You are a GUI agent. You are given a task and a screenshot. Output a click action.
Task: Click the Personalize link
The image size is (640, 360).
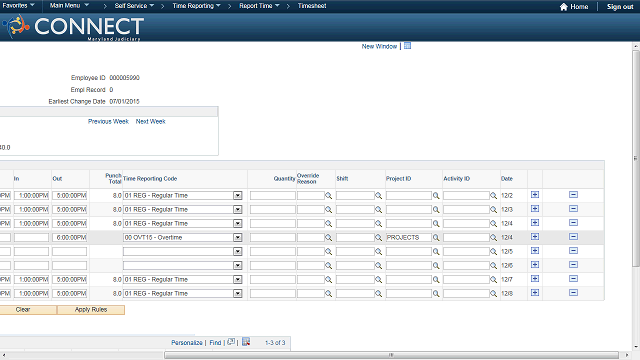point(187,343)
